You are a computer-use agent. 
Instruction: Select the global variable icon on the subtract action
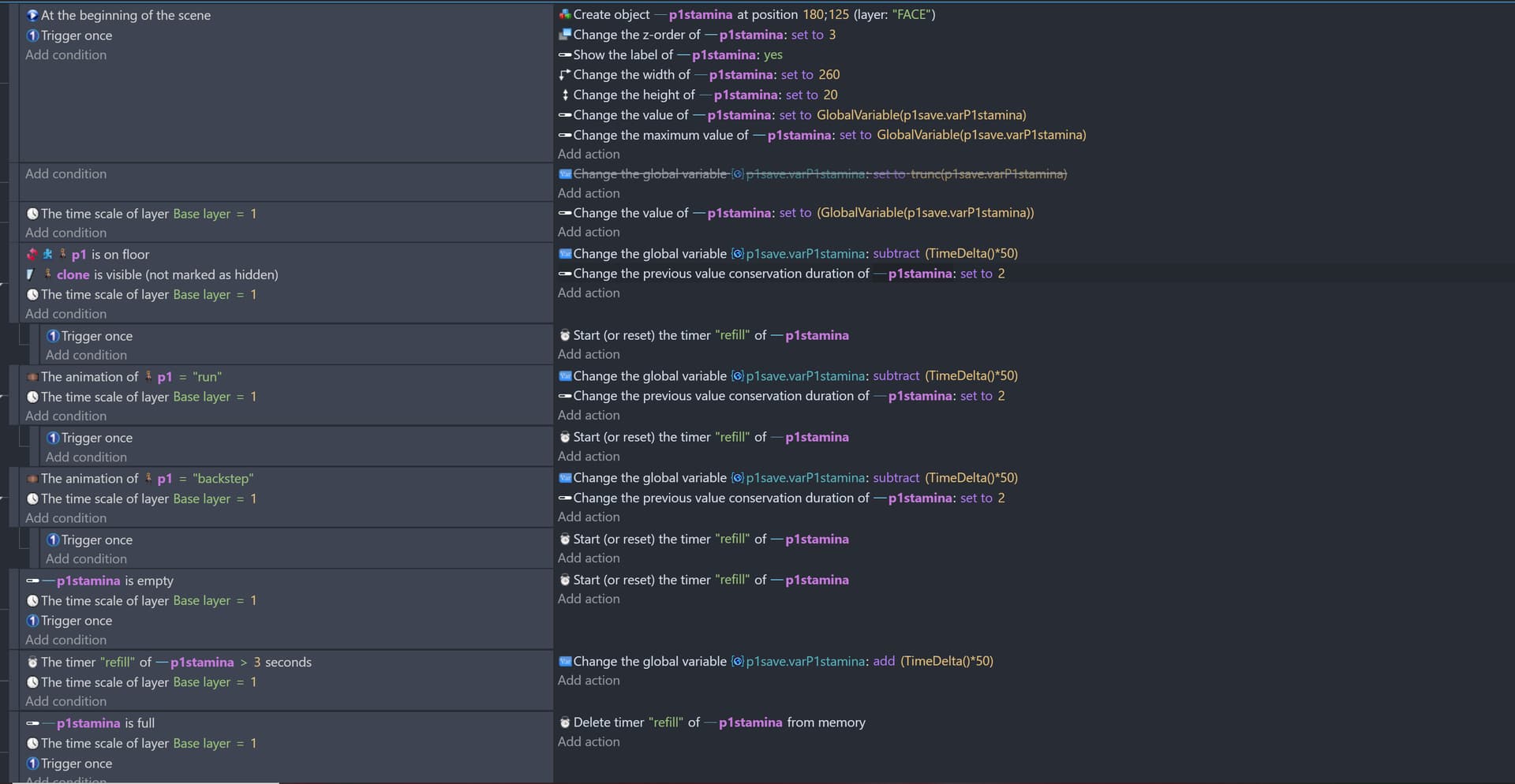coord(565,253)
